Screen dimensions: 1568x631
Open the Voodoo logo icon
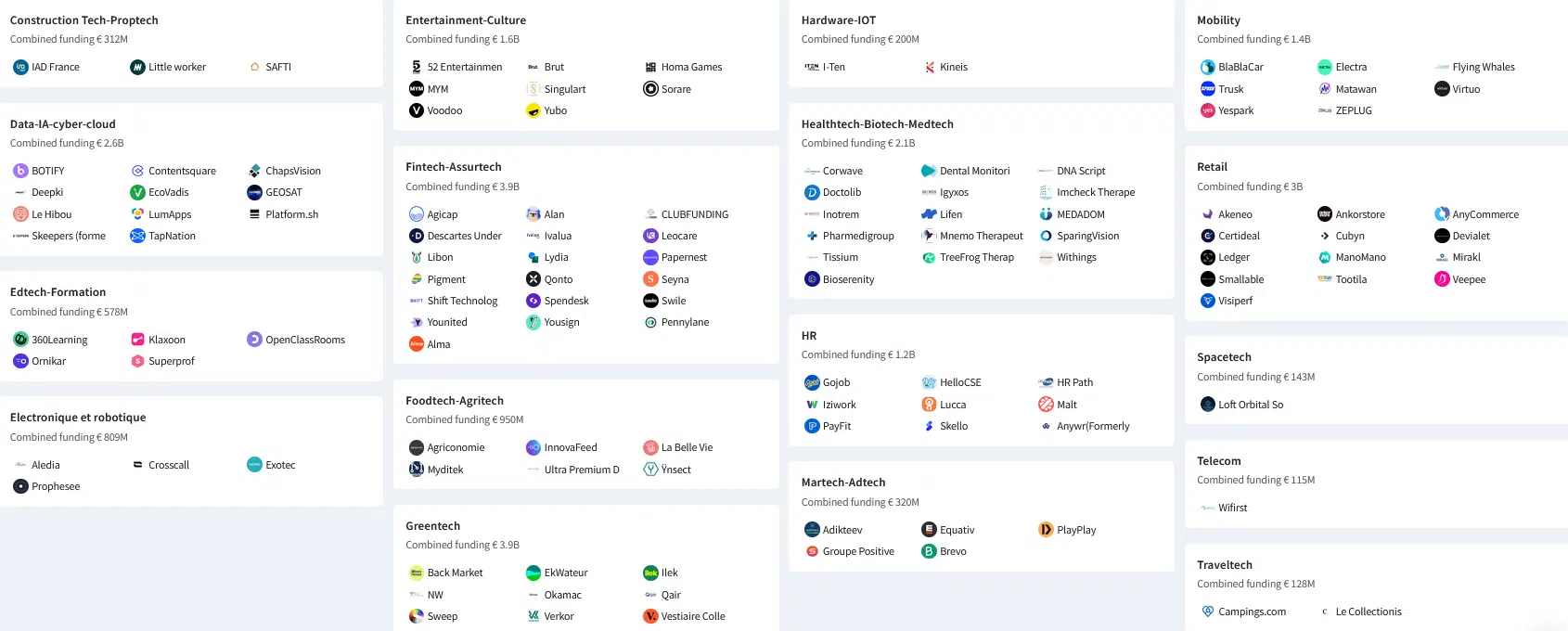click(417, 110)
